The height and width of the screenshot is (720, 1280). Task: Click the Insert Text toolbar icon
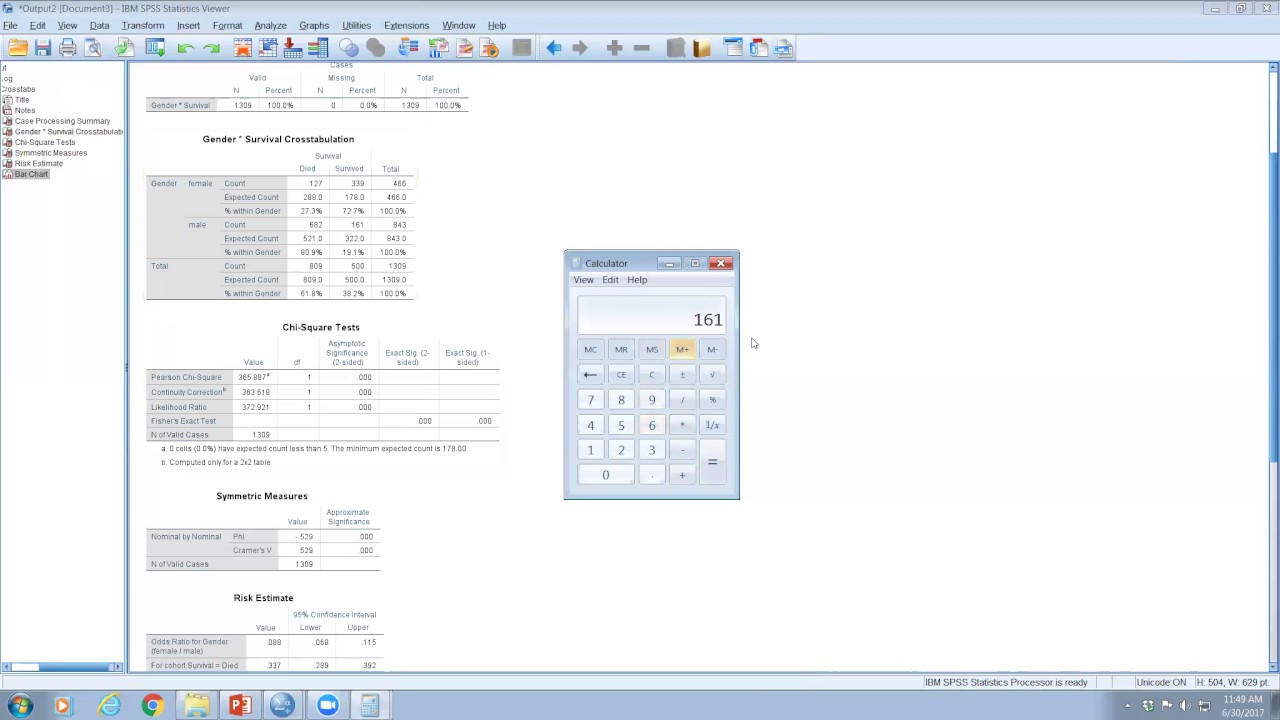783,47
